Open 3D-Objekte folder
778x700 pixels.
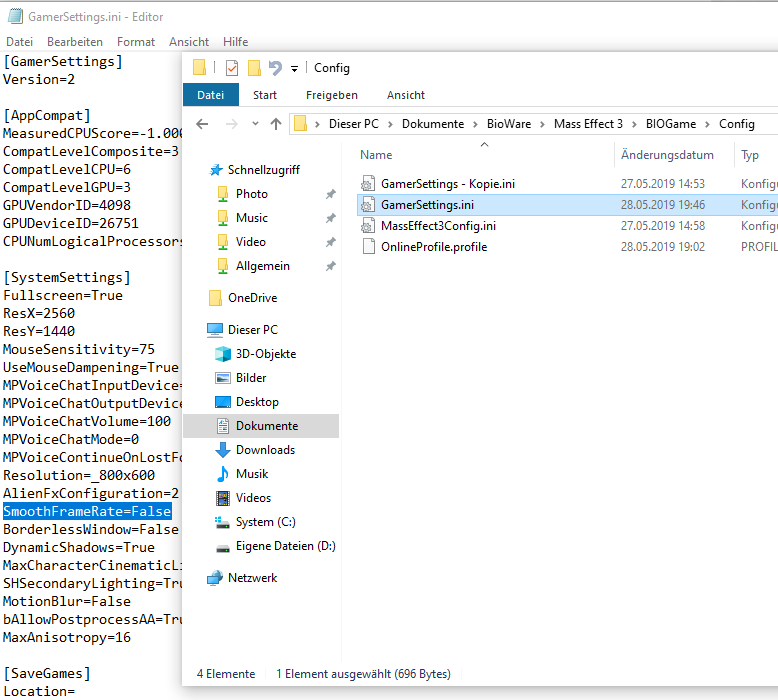pyautogui.click(x=266, y=354)
